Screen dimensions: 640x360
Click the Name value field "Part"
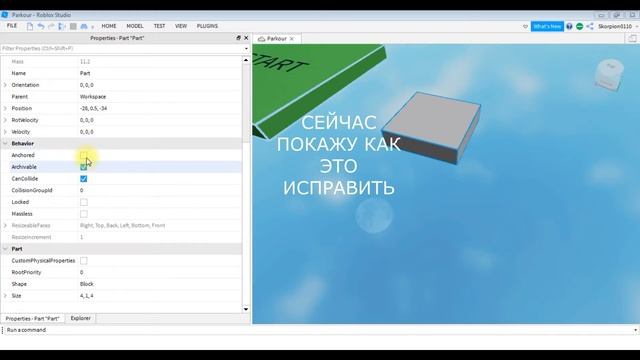pos(160,73)
